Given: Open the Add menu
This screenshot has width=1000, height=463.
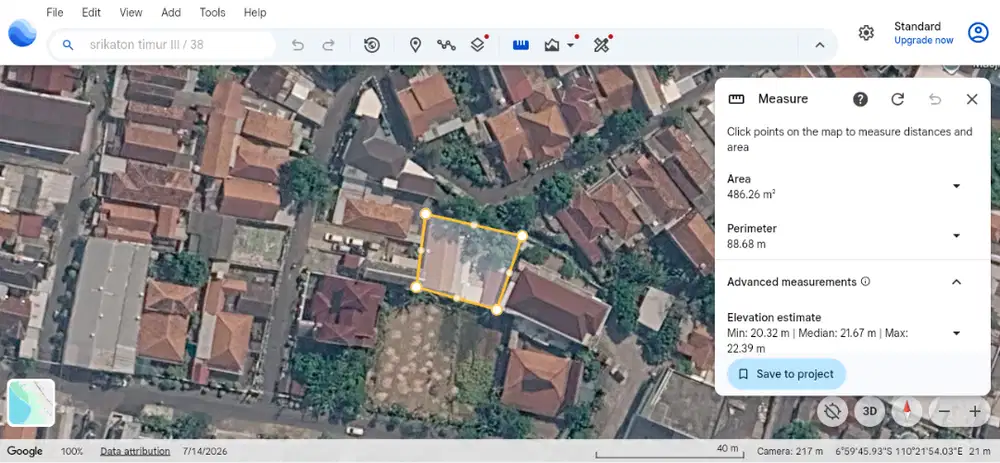Looking at the screenshot, I should 171,13.
